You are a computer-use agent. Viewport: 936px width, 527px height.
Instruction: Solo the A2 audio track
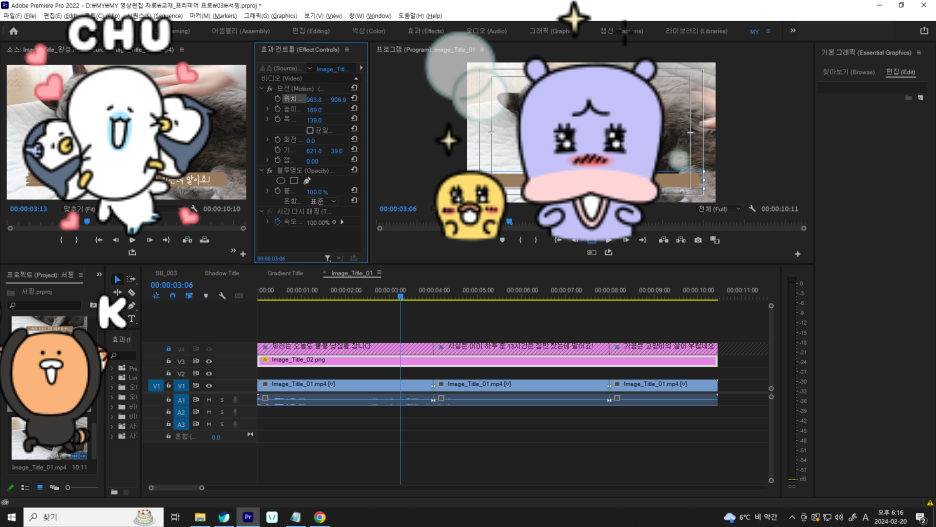coord(222,412)
